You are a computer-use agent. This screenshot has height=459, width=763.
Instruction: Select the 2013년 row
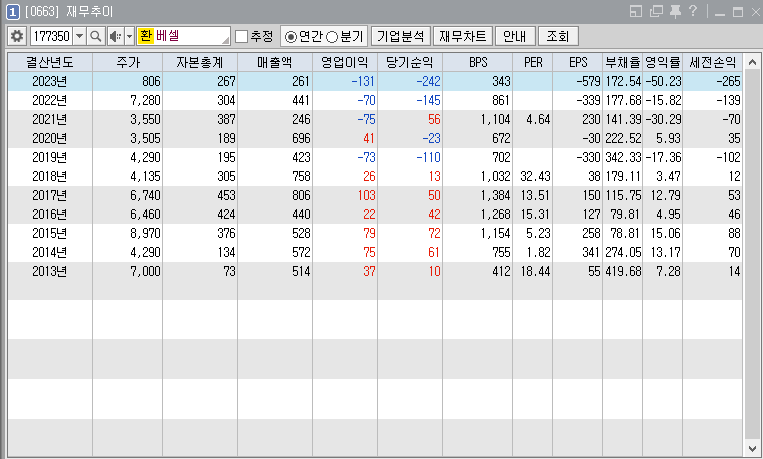(x=375, y=271)
